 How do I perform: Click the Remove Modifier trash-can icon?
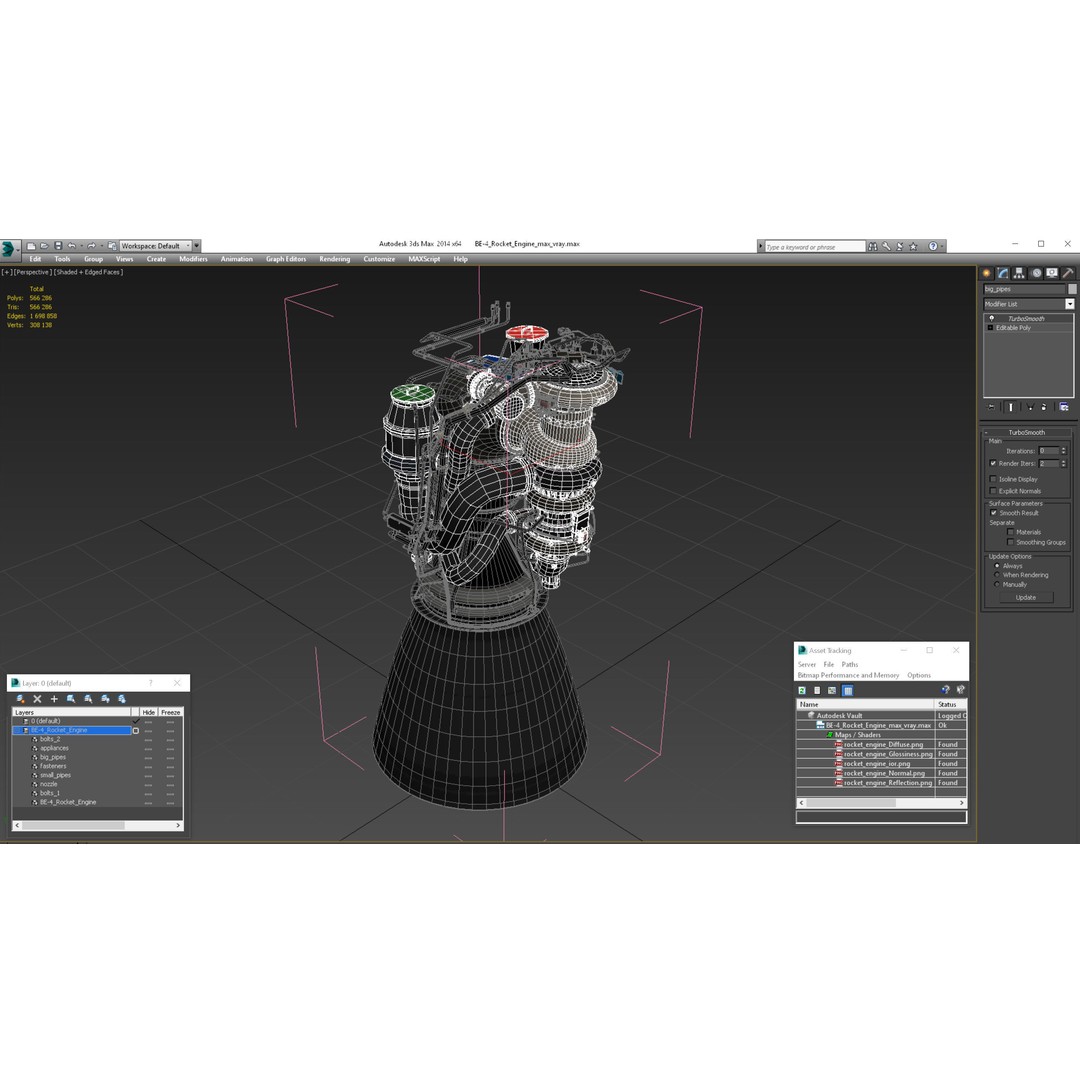tap(1046, 407)
